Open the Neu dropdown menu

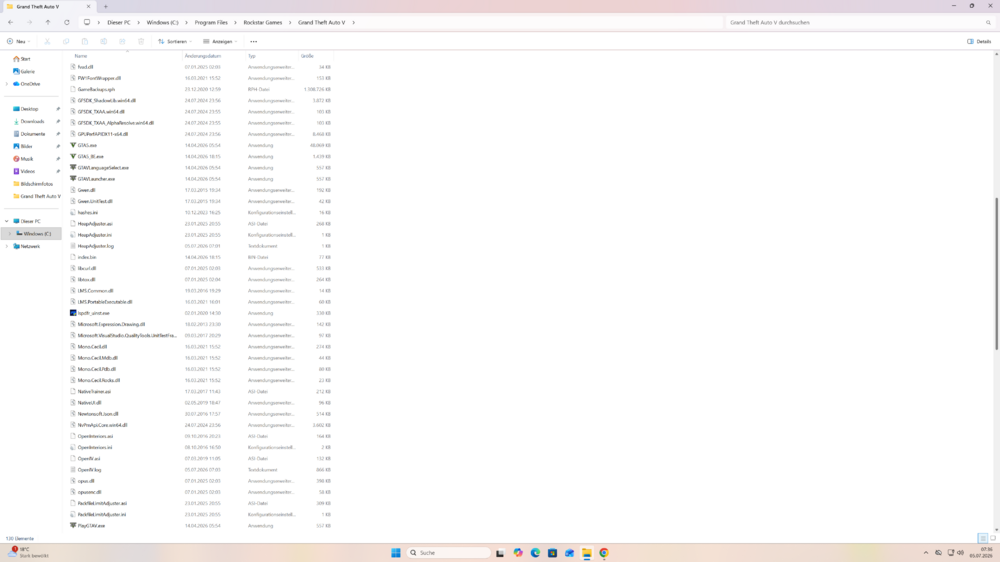click(18, 41)
